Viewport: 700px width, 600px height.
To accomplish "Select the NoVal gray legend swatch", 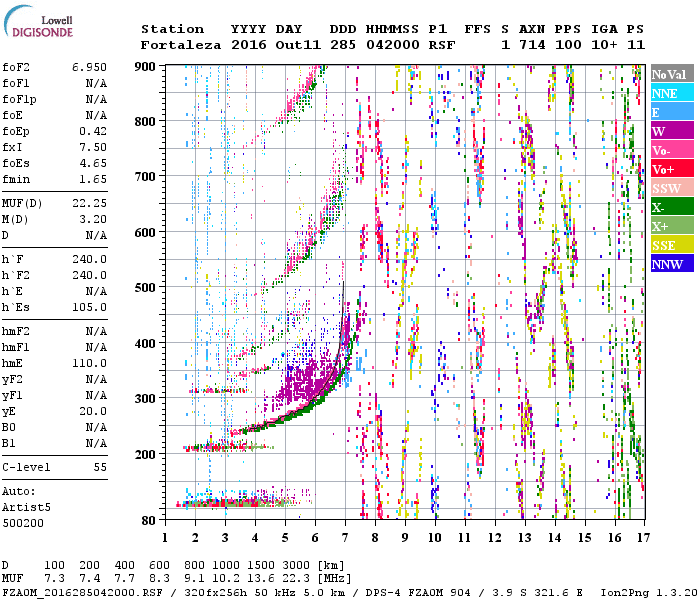I will click(668, 74).
